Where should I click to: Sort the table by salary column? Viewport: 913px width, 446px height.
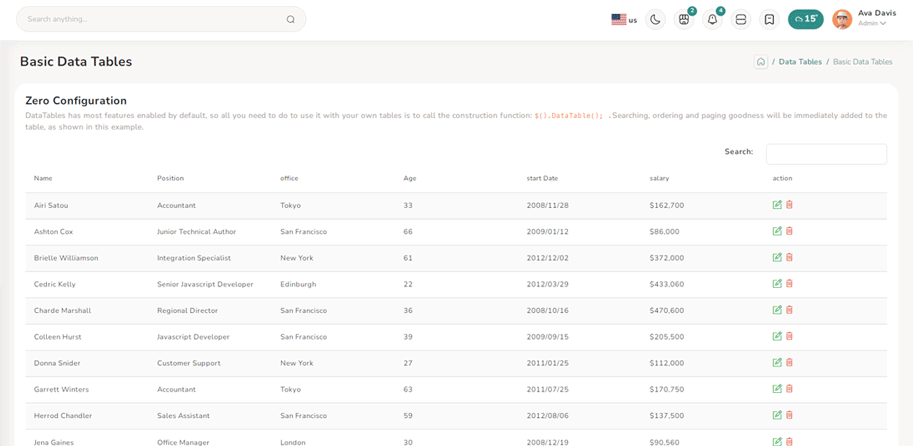click(659, 178)
